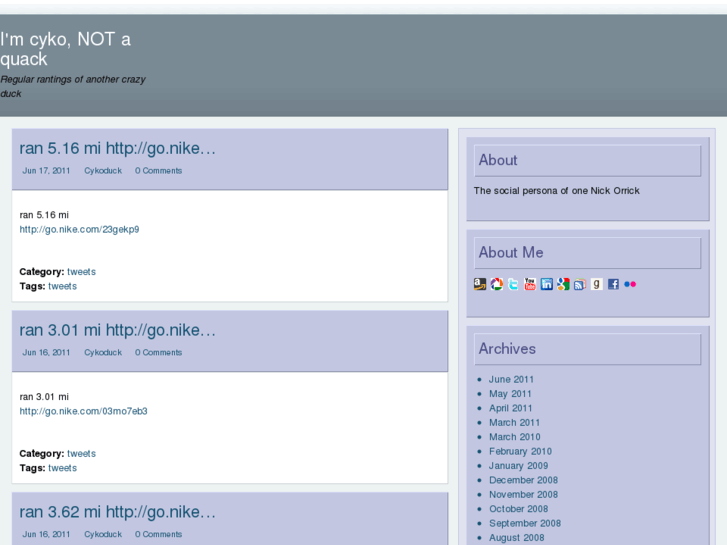Viewport: 727px width, 545px height.
Task: Click the 'Jun 17, 2011' date
Action: point(46,171)
